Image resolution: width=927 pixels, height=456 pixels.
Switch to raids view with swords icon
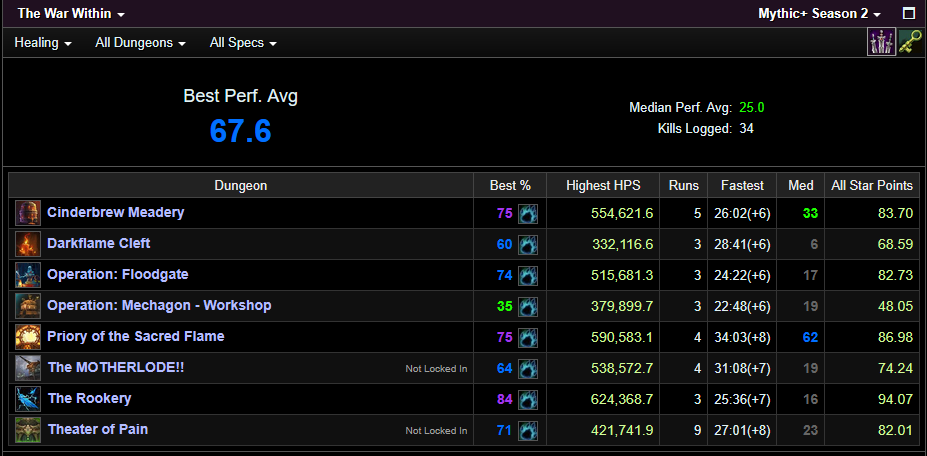pos(881,43)
